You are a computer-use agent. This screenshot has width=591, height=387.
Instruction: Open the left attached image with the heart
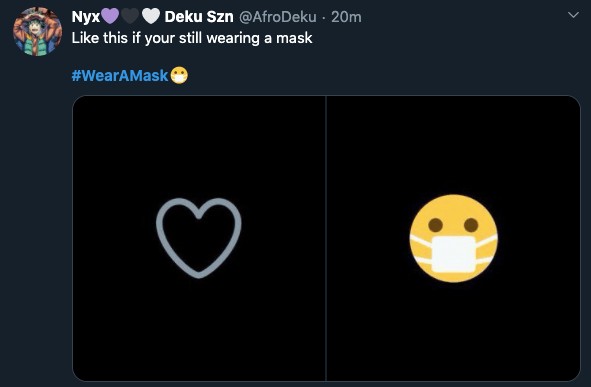[x=199, y=238]
